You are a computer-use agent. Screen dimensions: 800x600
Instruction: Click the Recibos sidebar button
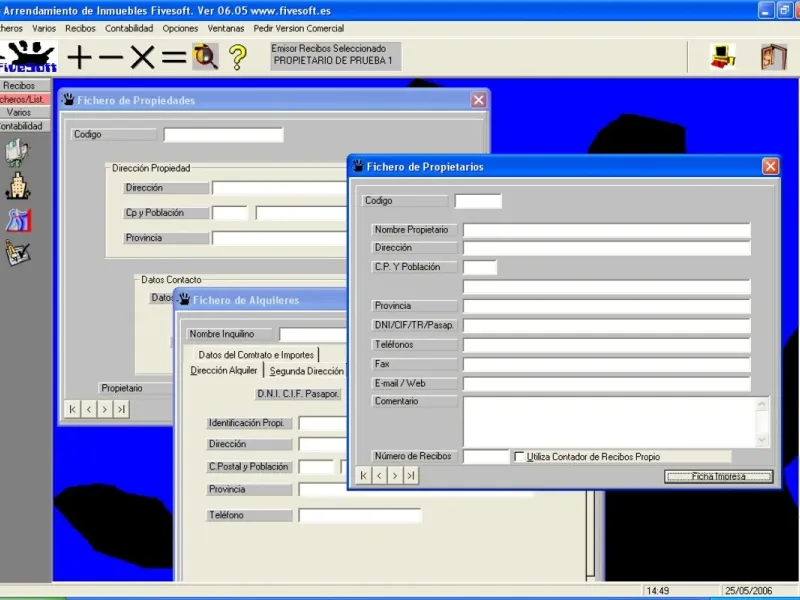coord(24,86)
